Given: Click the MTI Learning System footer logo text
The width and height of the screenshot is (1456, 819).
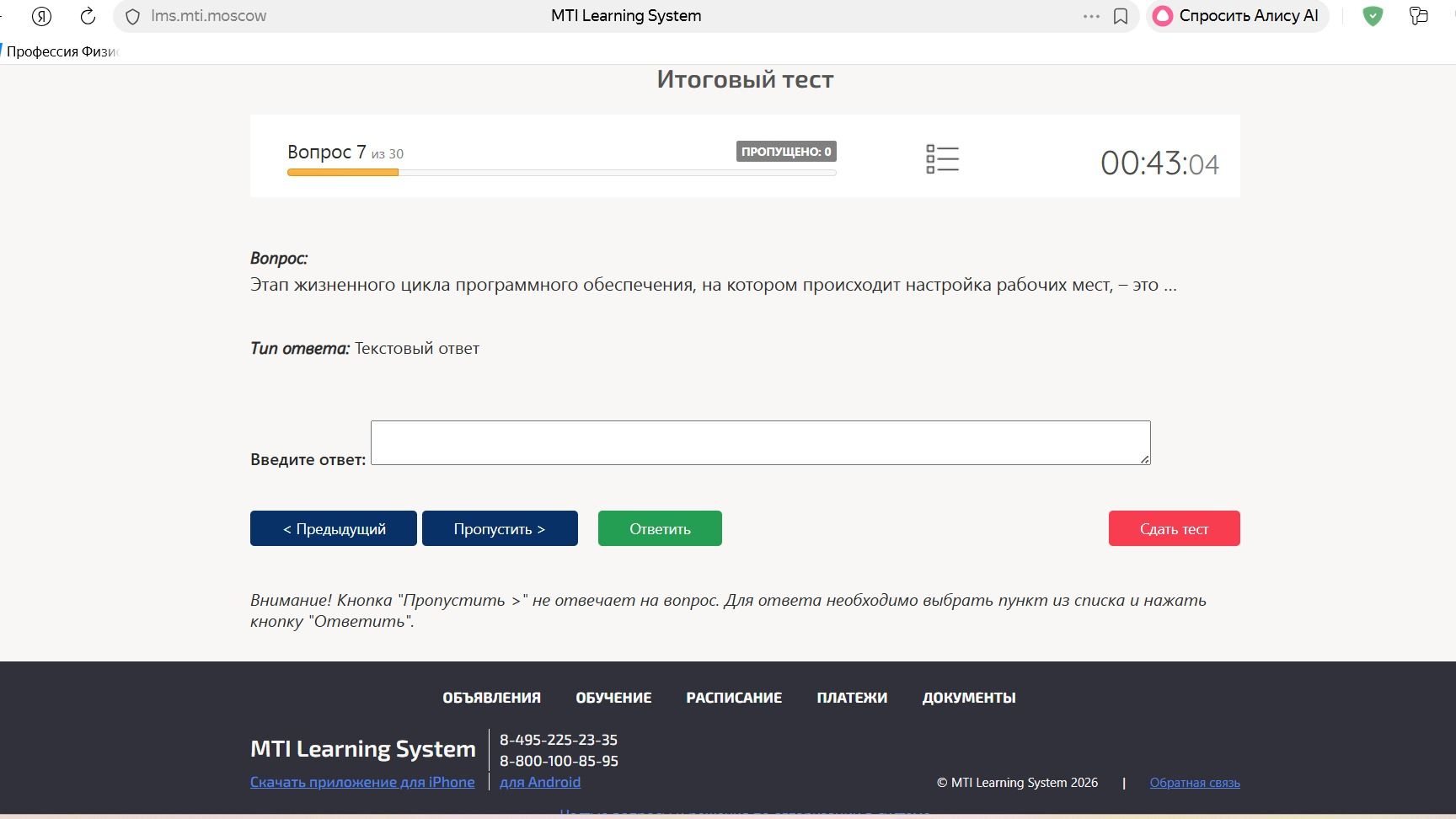Looking at the screenshot, I should [363, 748].
